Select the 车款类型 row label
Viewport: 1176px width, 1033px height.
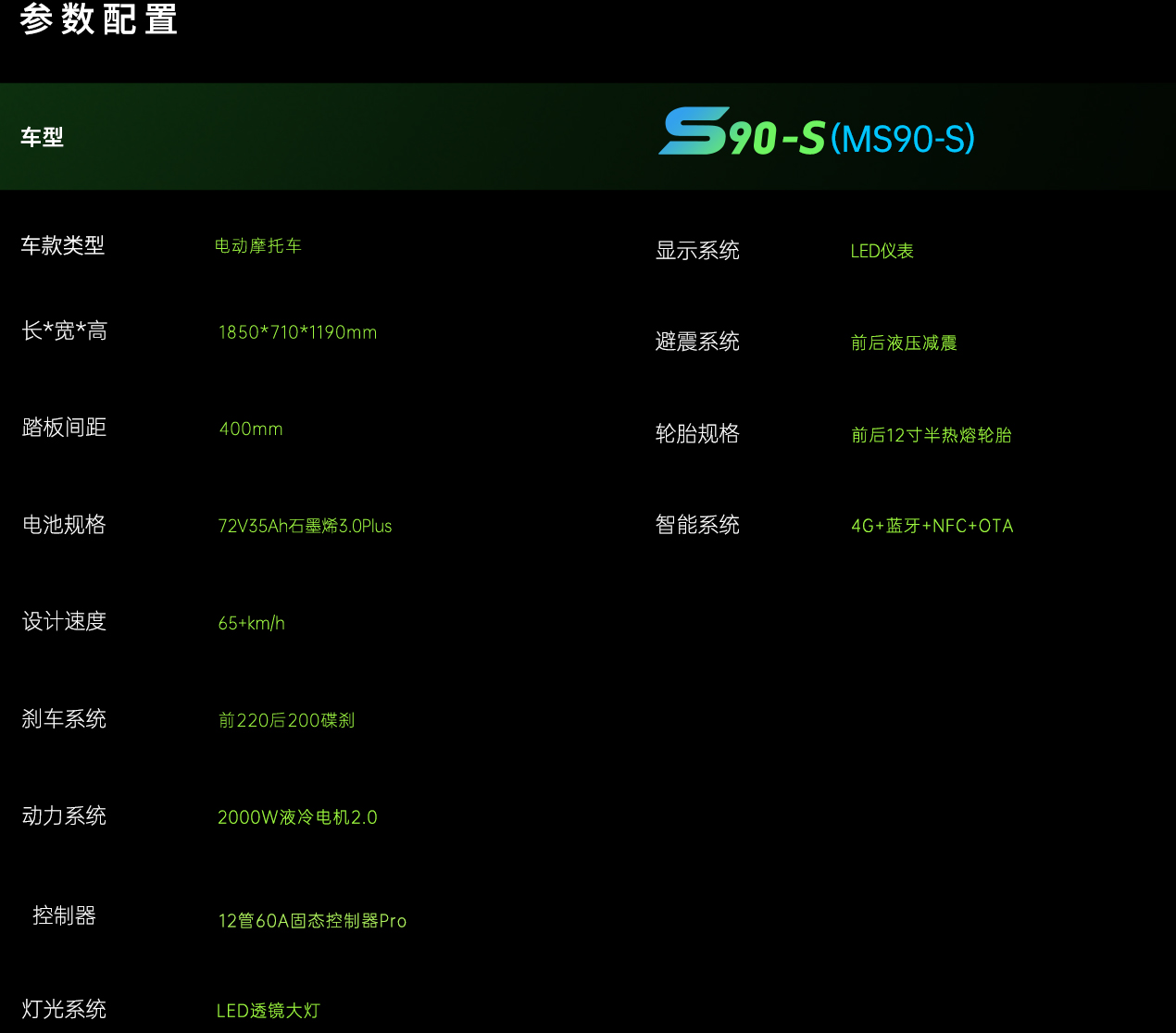63,245
